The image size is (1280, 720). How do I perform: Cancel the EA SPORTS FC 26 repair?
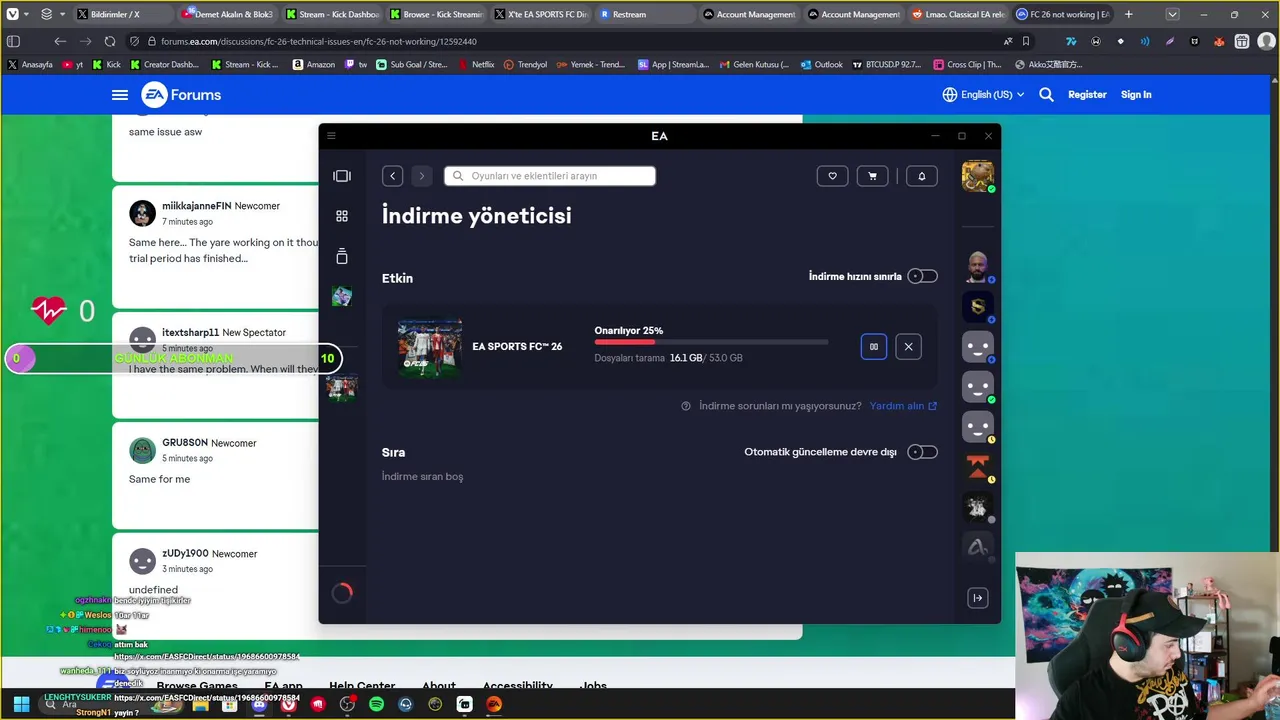(908, 347)
